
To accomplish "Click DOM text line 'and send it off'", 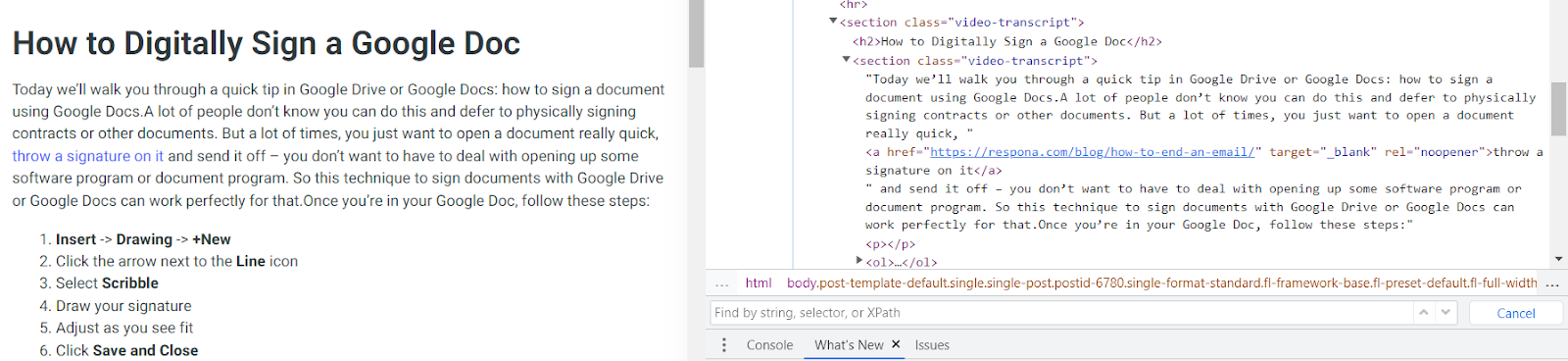I will 1194,207.
